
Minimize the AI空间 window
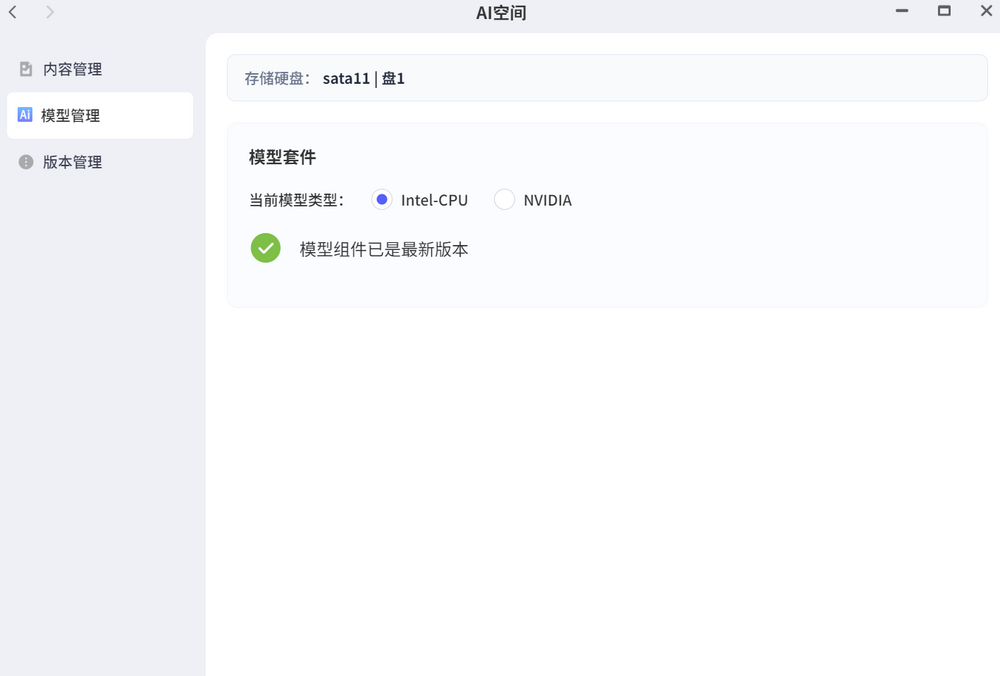pos(902,12)
